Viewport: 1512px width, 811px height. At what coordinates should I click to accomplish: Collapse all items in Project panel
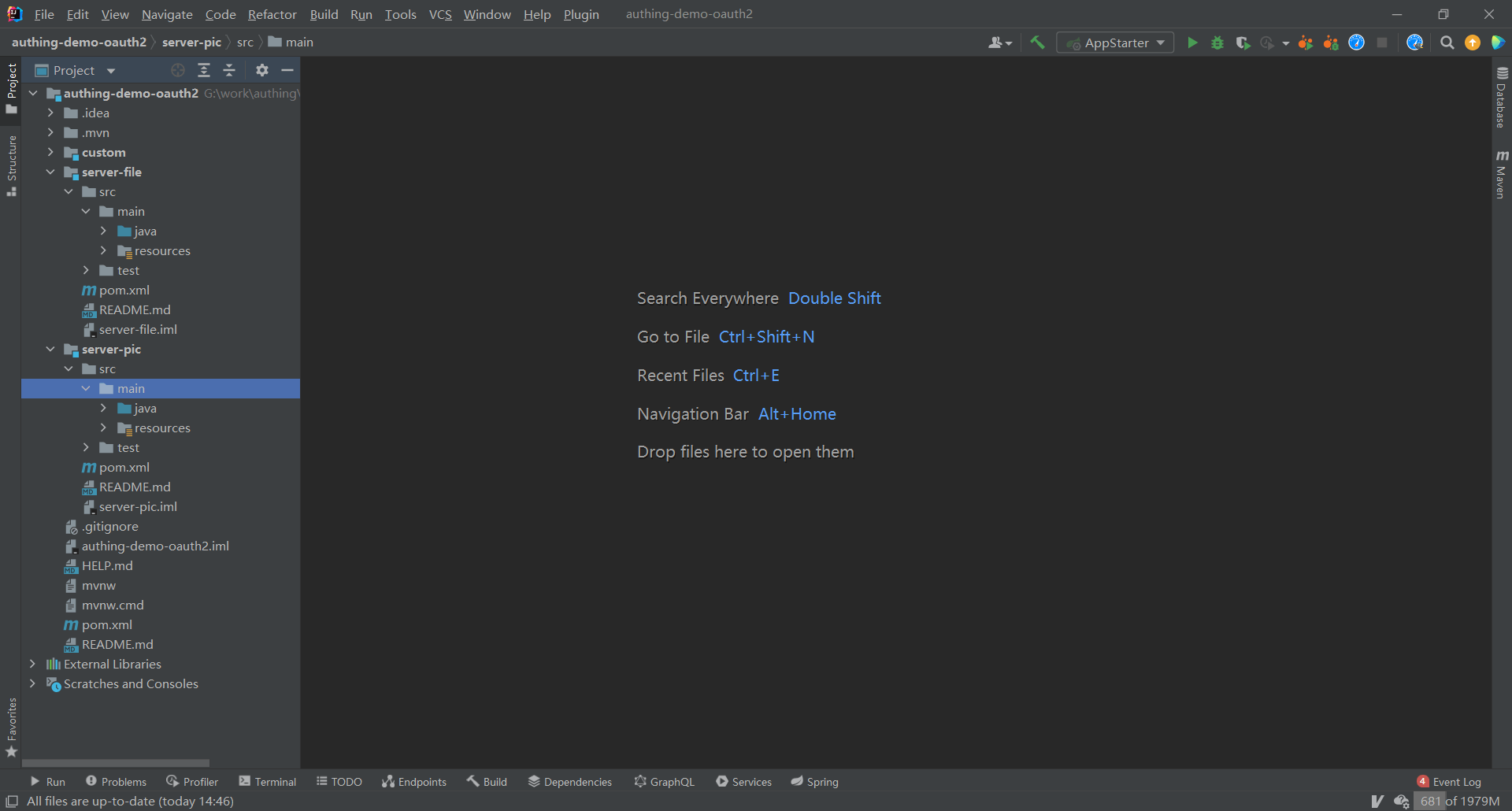(229, 70)
